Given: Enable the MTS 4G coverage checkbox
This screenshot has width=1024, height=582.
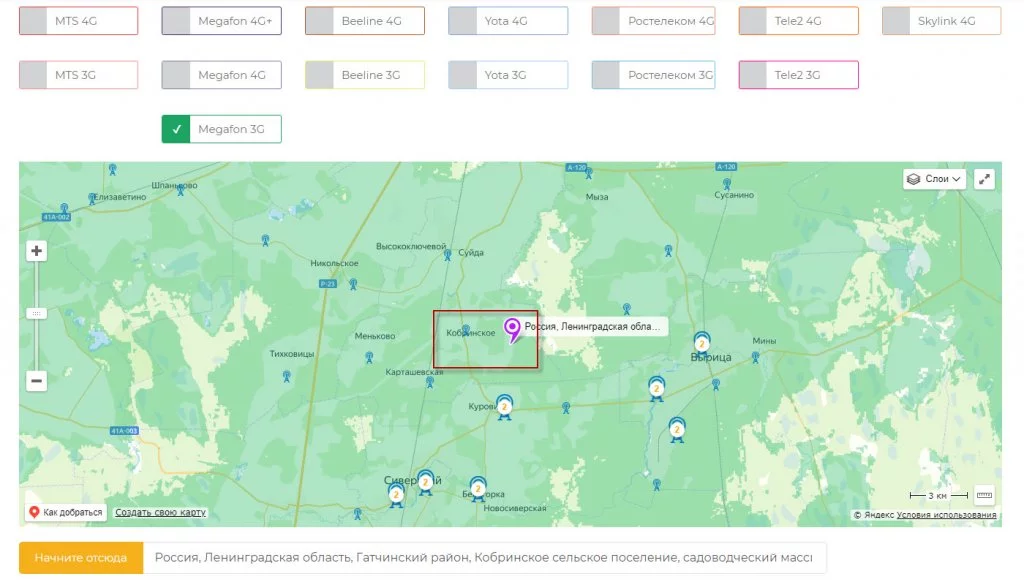Looking at the screenshot, I should [x=33, y=21].
